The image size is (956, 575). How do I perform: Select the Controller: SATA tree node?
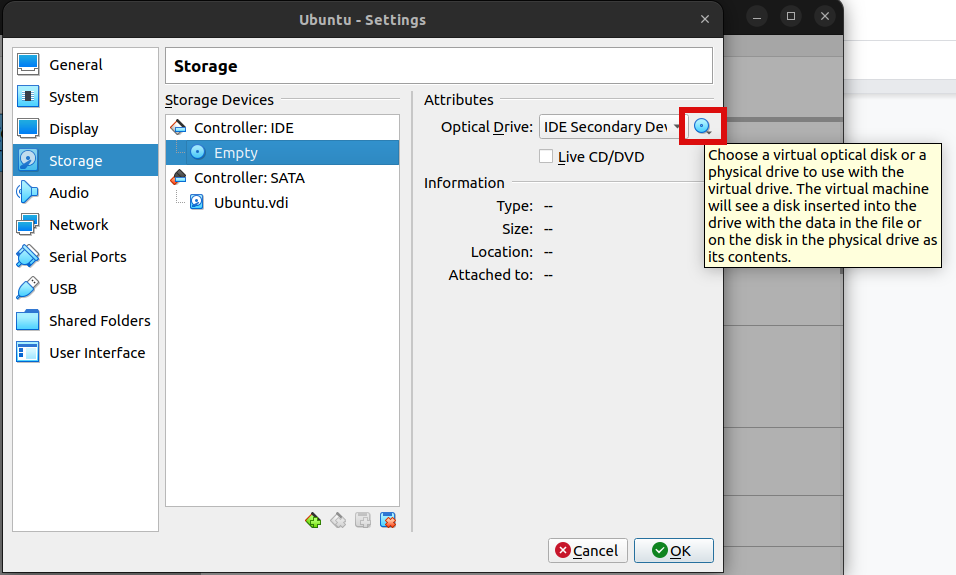tap(282, 177)
